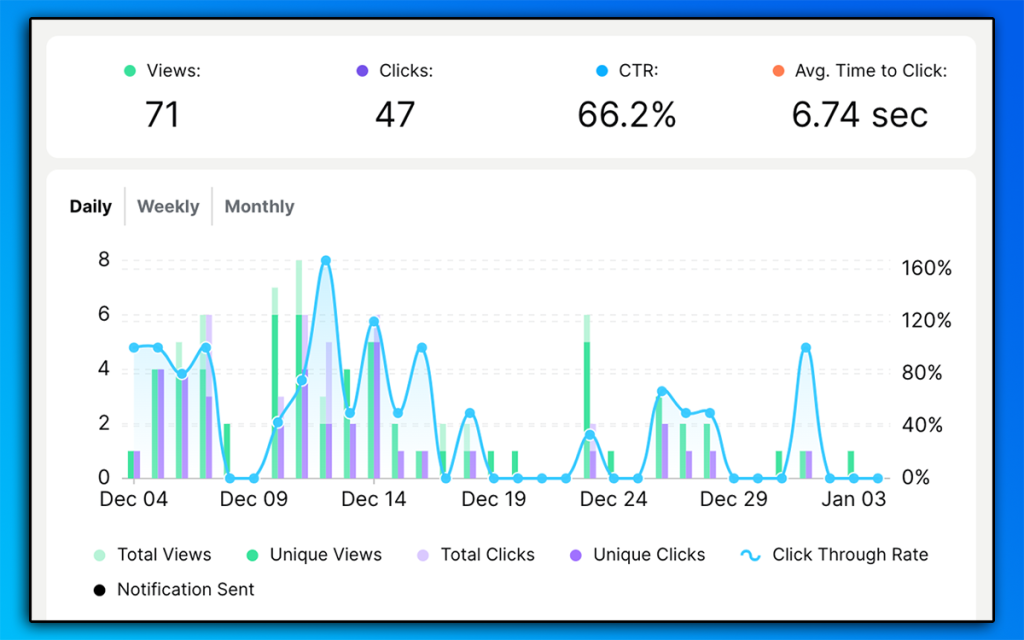Click the green dot beside Views
The height and width of the screenshot is (640, 1024).
pos(129,71)
